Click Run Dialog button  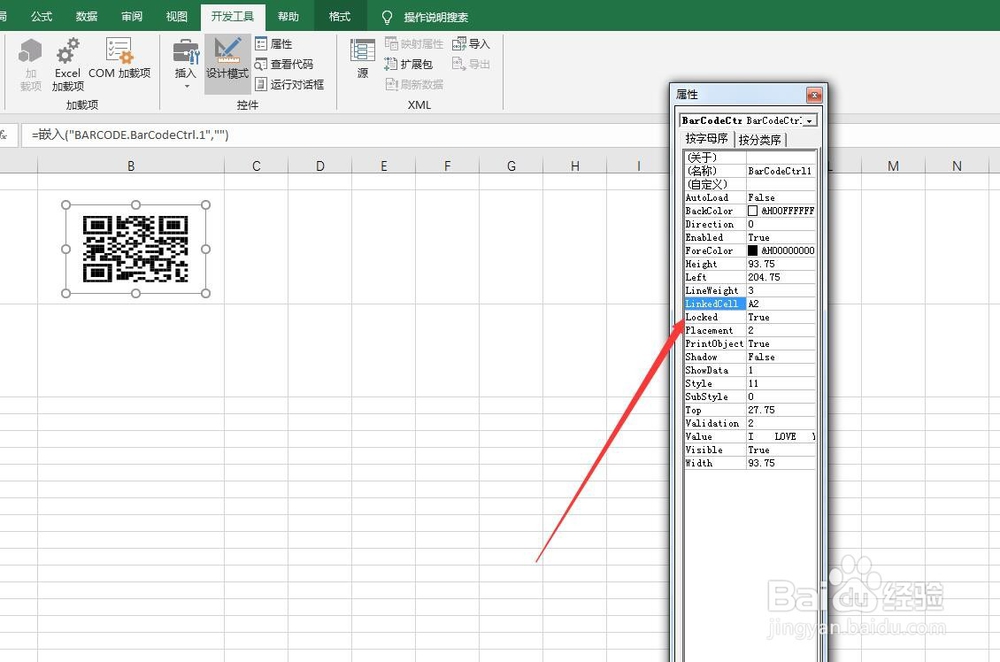(290, 84)
